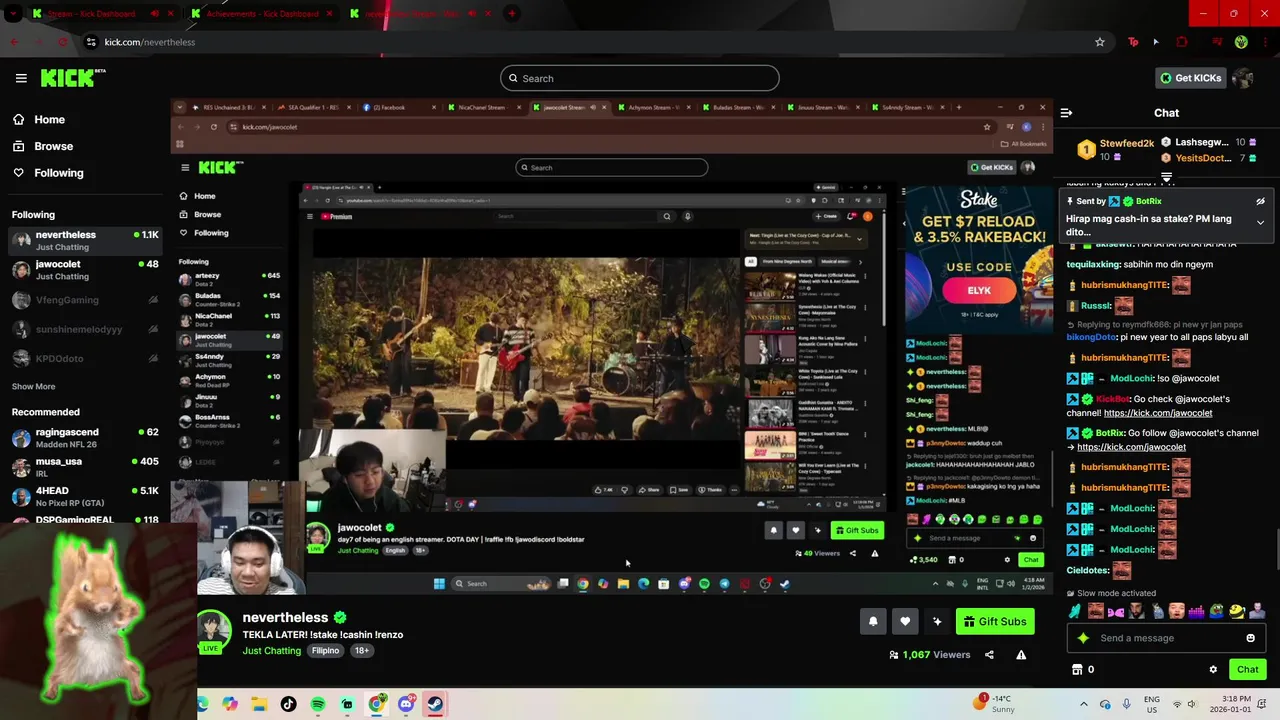
Task: Click the 18+ tag under nevertheless
Action: (x=361, y=651)
